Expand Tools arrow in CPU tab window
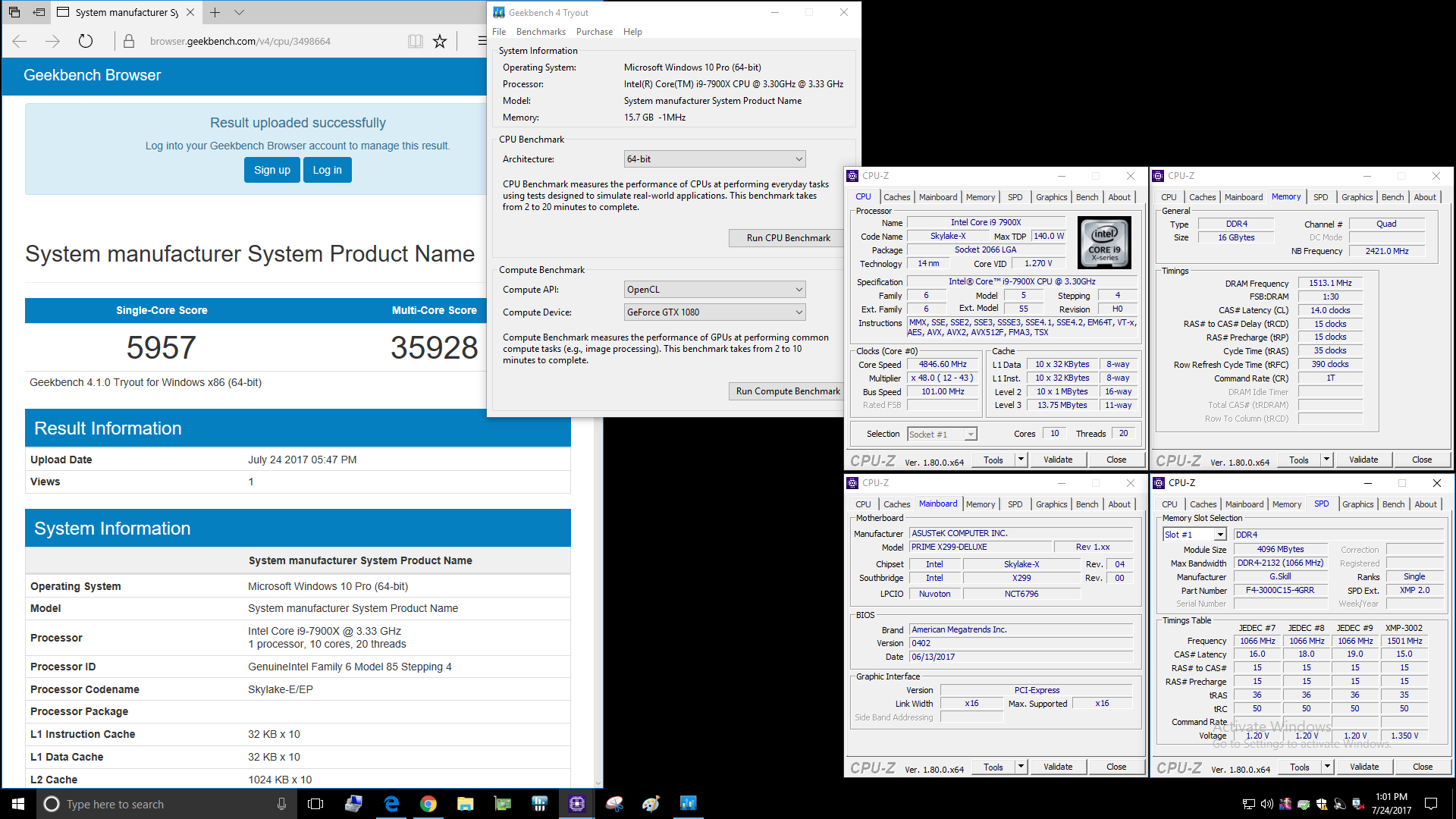1456x819 pixels. 1021,460
